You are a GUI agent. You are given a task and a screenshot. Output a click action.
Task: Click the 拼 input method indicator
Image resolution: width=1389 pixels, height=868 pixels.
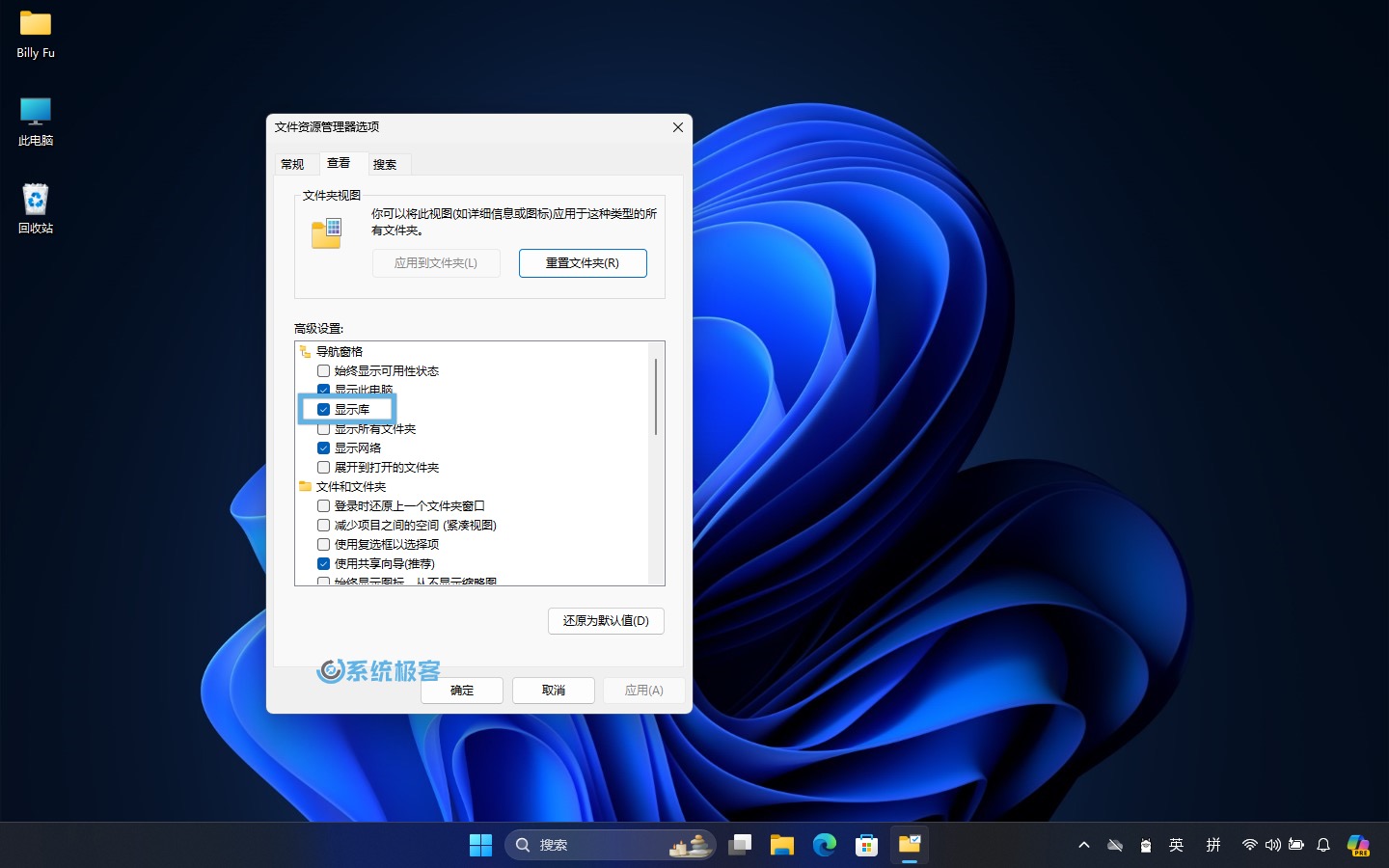pos(1213,845)
